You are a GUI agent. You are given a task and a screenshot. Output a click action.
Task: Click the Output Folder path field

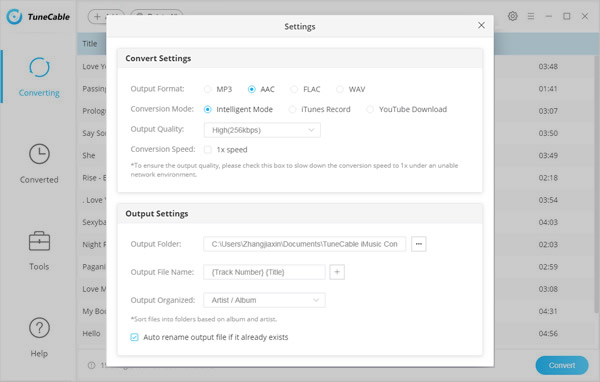point(305,244)
